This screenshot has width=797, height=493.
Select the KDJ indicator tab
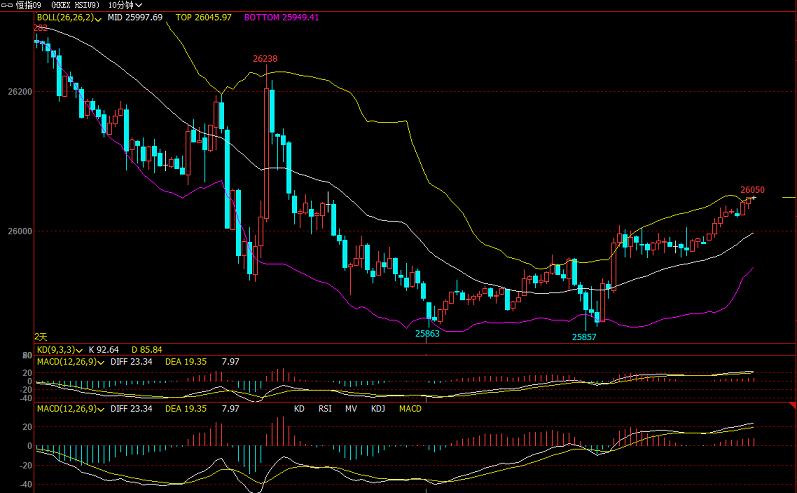[x=378, y=409]
